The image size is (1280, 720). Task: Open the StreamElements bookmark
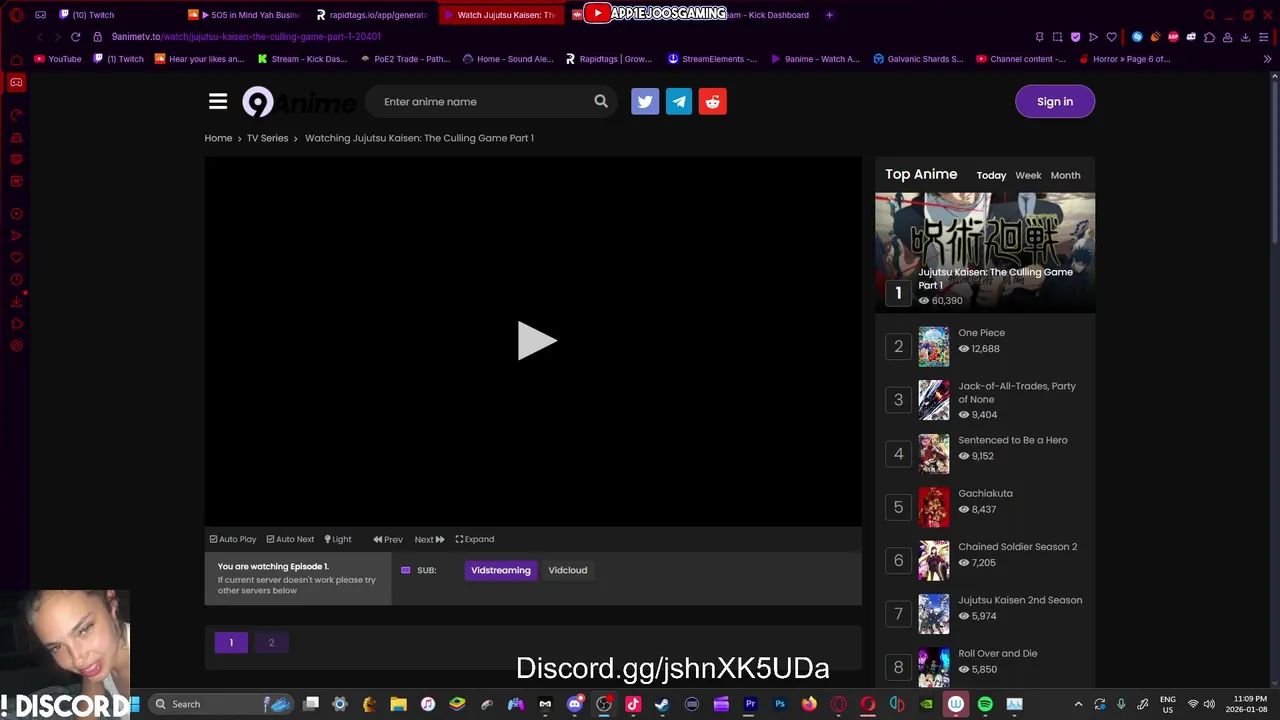712,59
